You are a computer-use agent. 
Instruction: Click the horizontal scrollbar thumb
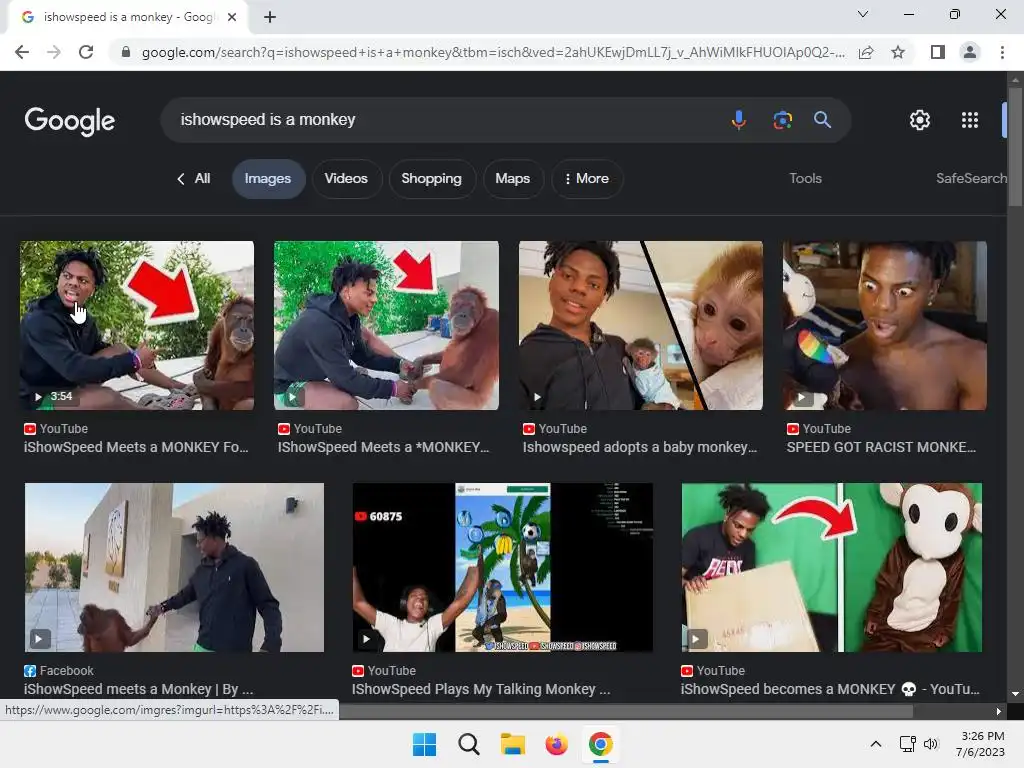(x=626, y=711)
